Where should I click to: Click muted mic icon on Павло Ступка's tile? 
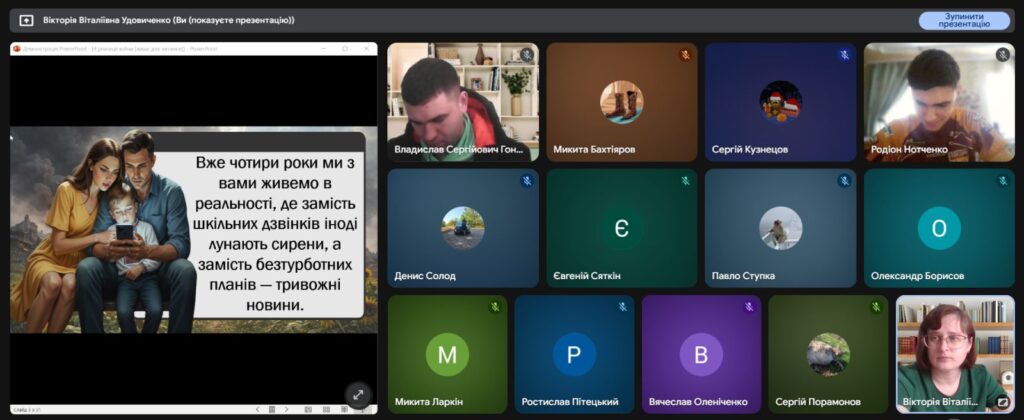coord(844,181)
